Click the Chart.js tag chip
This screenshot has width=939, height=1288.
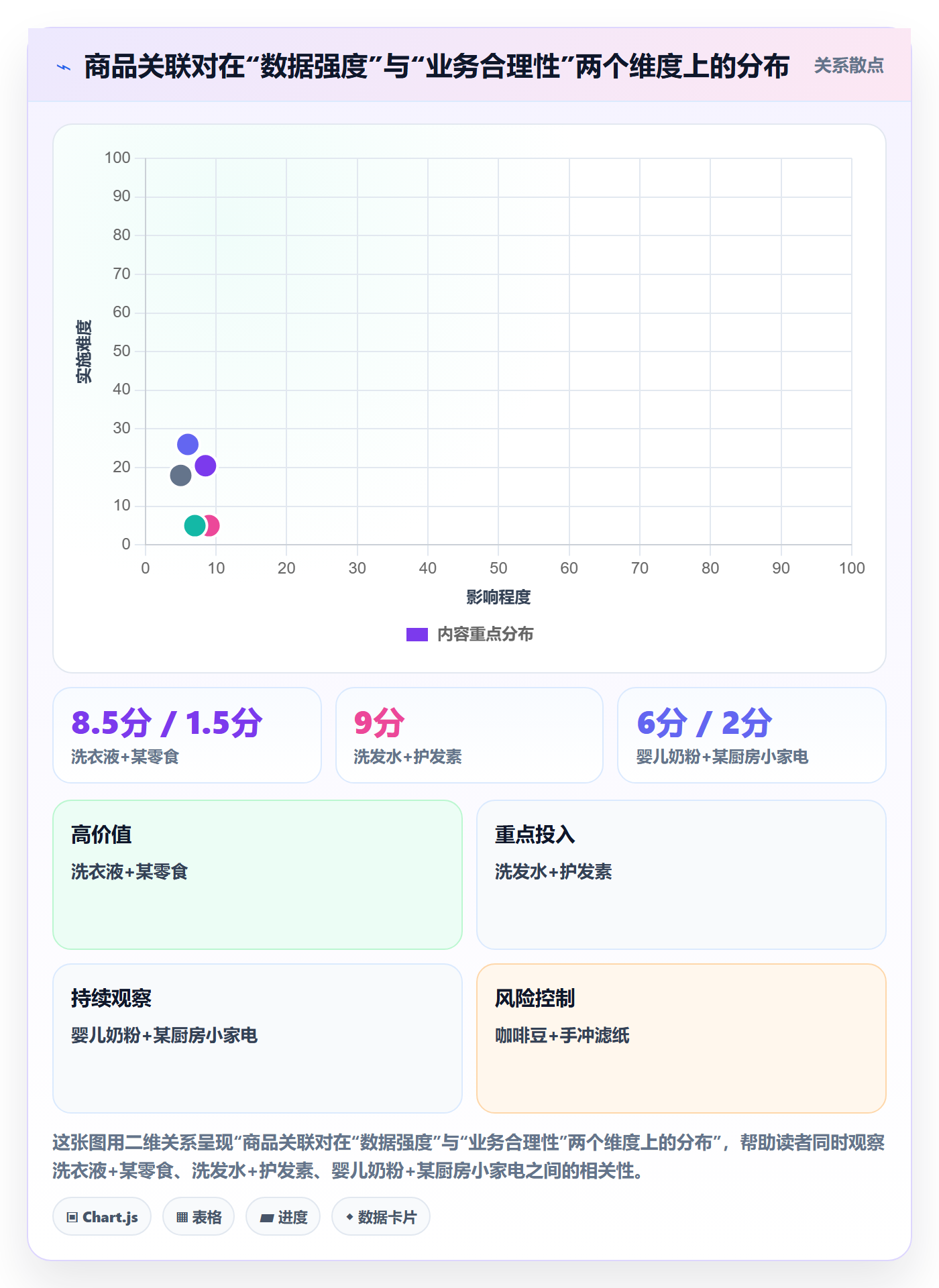tap(102, 1216)
